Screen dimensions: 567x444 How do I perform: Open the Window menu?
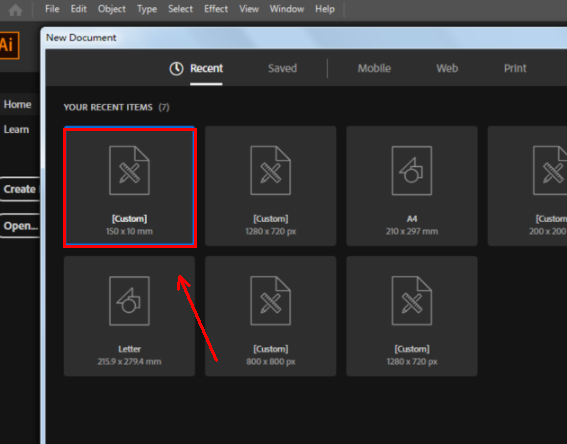287,9
